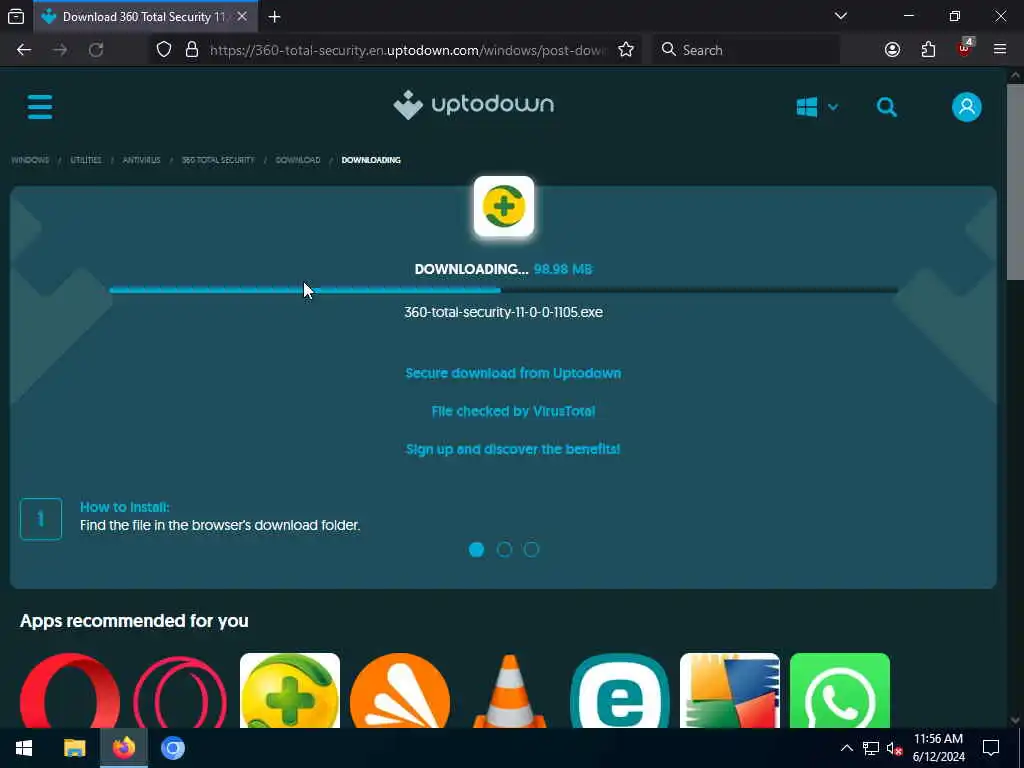The width and height of the screenshot is (1024, 768).
Task: Go to 360 Total Security breadcrumb
Action: pyautogui.click(x=218, y=160)
